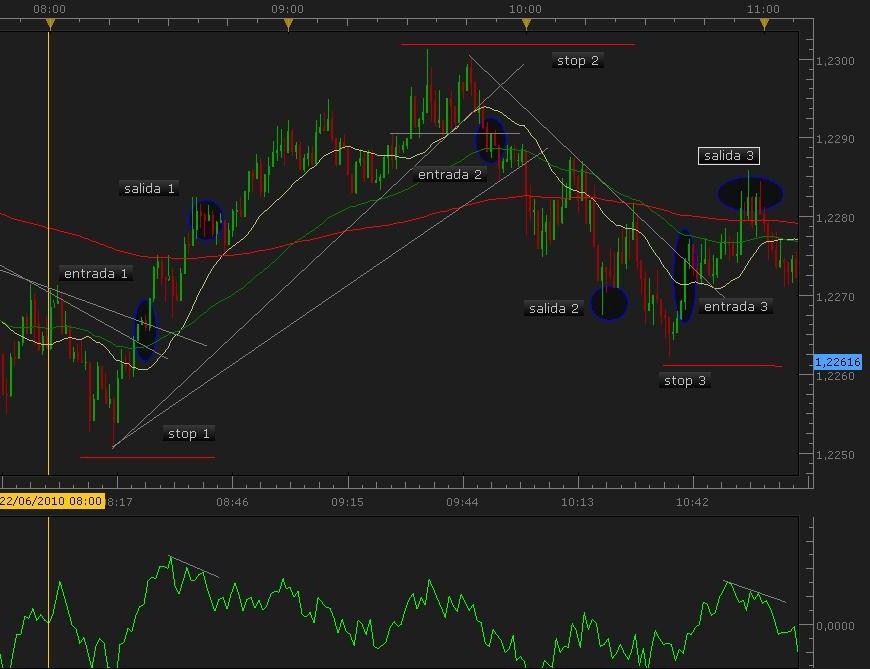This screenshot has height=669, width=870.
Task: Select the blue ellipse above entrada 2
Action: coord(491,140)
